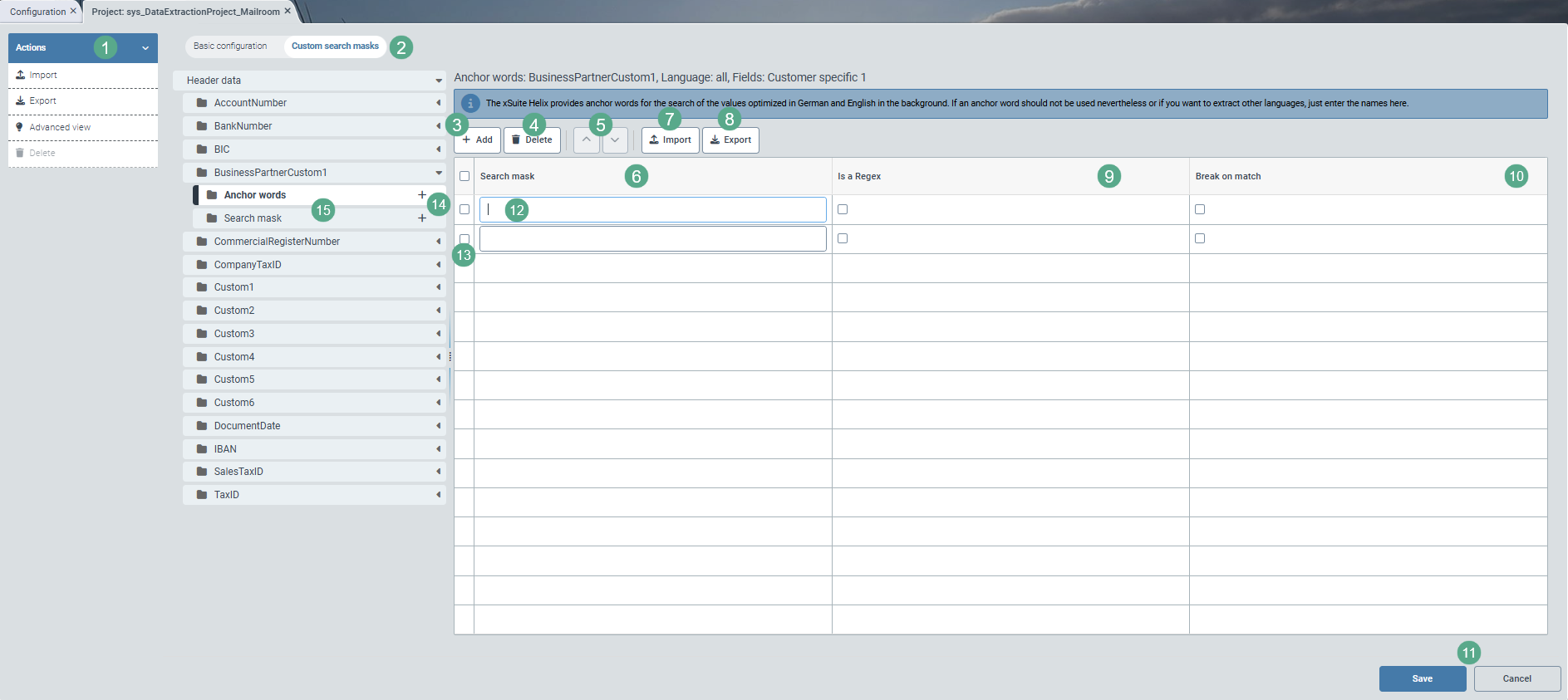This screenshot has width=1568, height=700.
Task: Click Import in the Actions panel
Action: point(83,75)
